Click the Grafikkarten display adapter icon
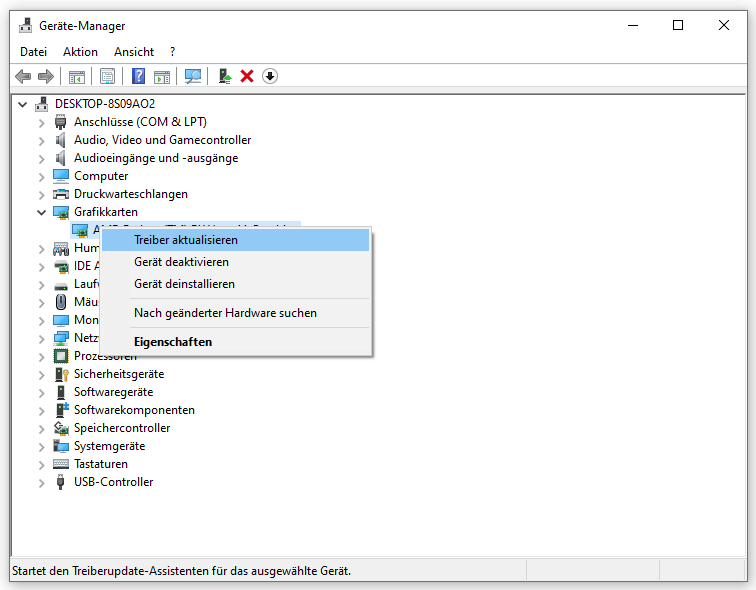 pyautogui.click(x=61, y=212)
